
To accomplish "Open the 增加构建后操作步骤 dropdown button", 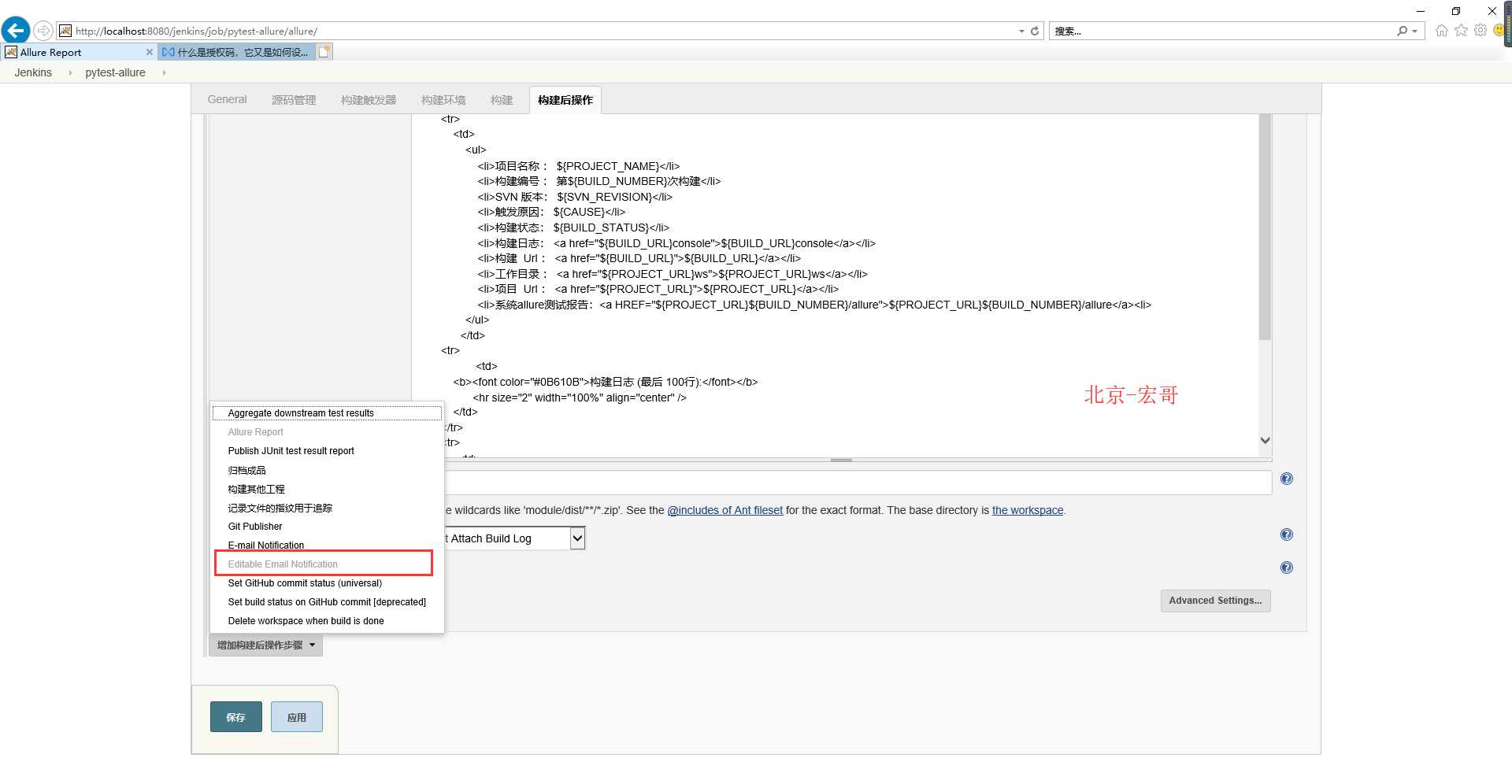I will click(x=265, y=645).
